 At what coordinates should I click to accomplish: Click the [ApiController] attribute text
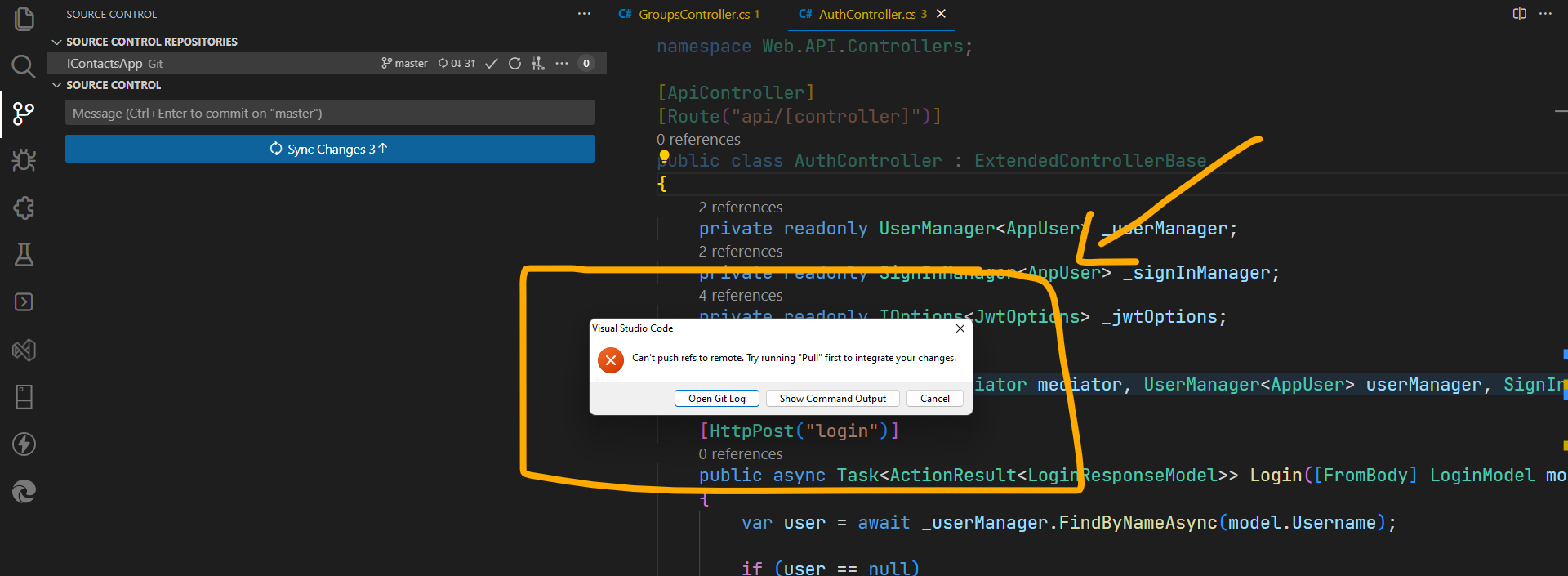[x=736, y=93]
